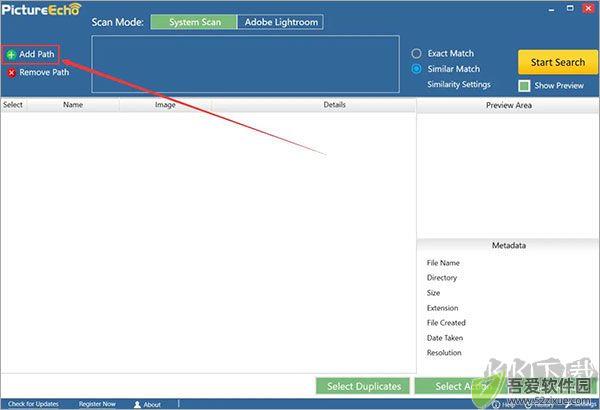Minimize the PictureEcho window
Image resolution: width=600 pixels, height=410 pixels.
pos(551,9)
